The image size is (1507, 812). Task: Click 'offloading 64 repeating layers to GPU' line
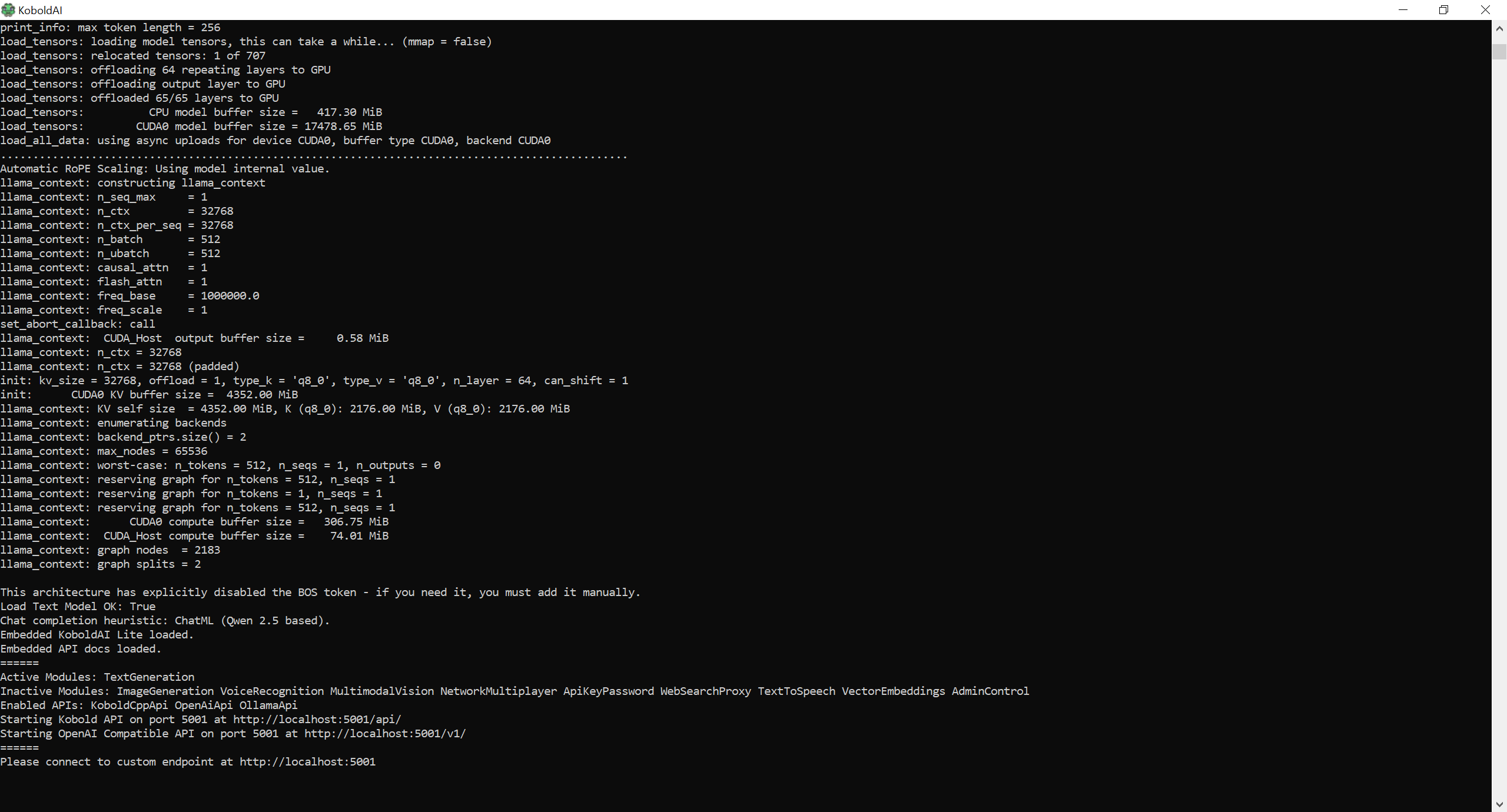pos(165,70)
